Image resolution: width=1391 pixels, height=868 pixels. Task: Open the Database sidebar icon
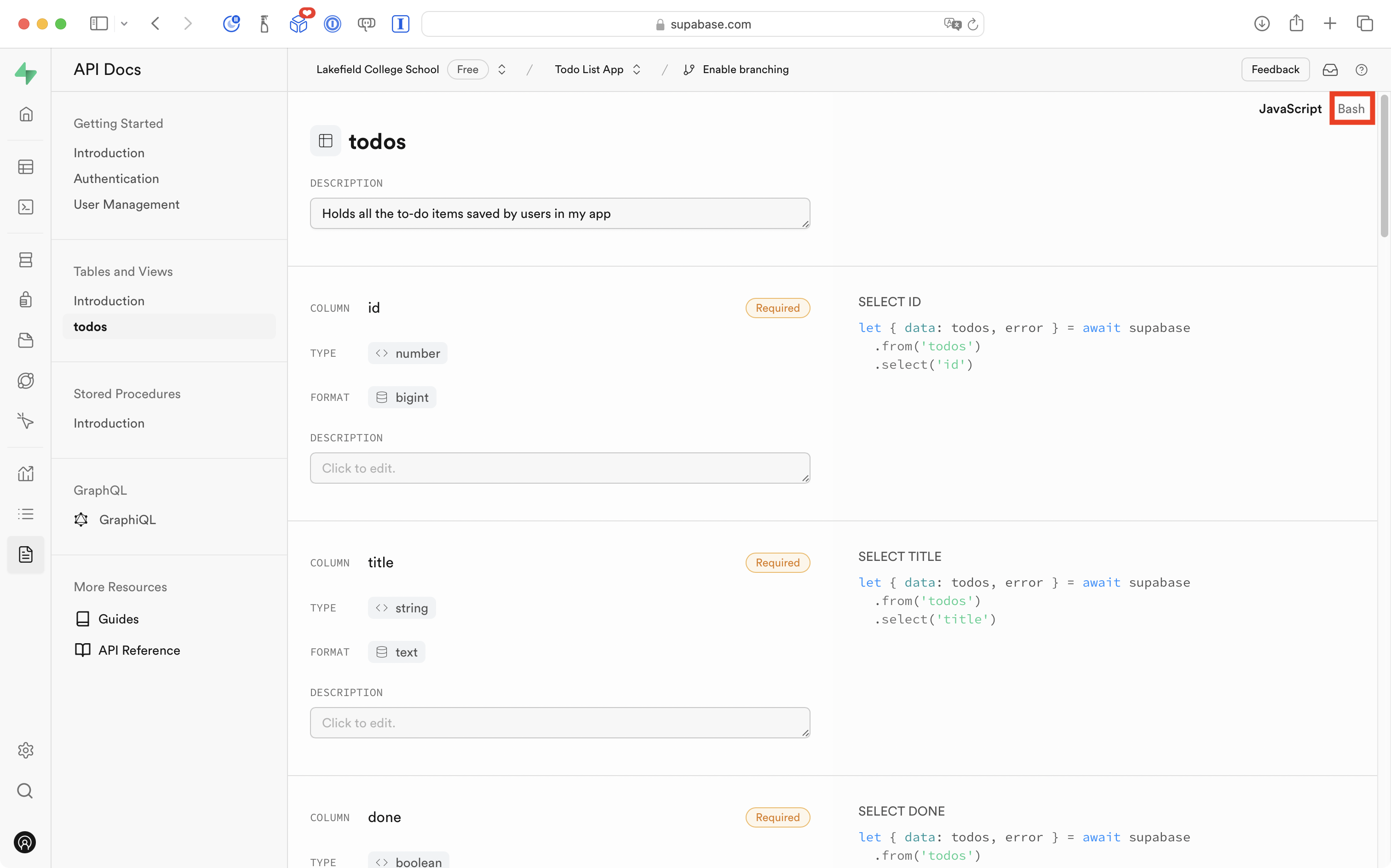pyautogui.click(x=26, y=260)
